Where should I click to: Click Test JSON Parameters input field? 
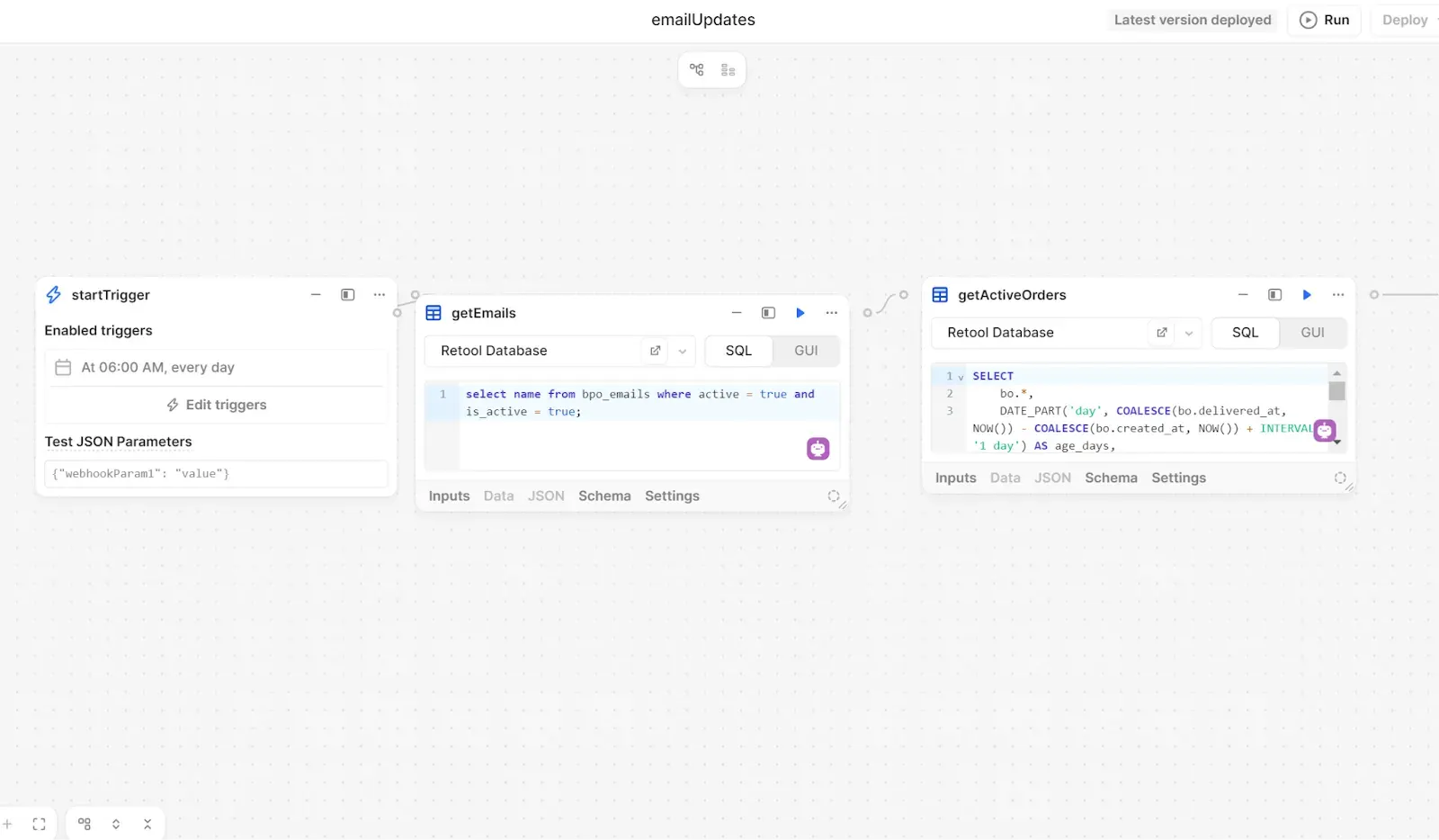[x=216, y=473]
